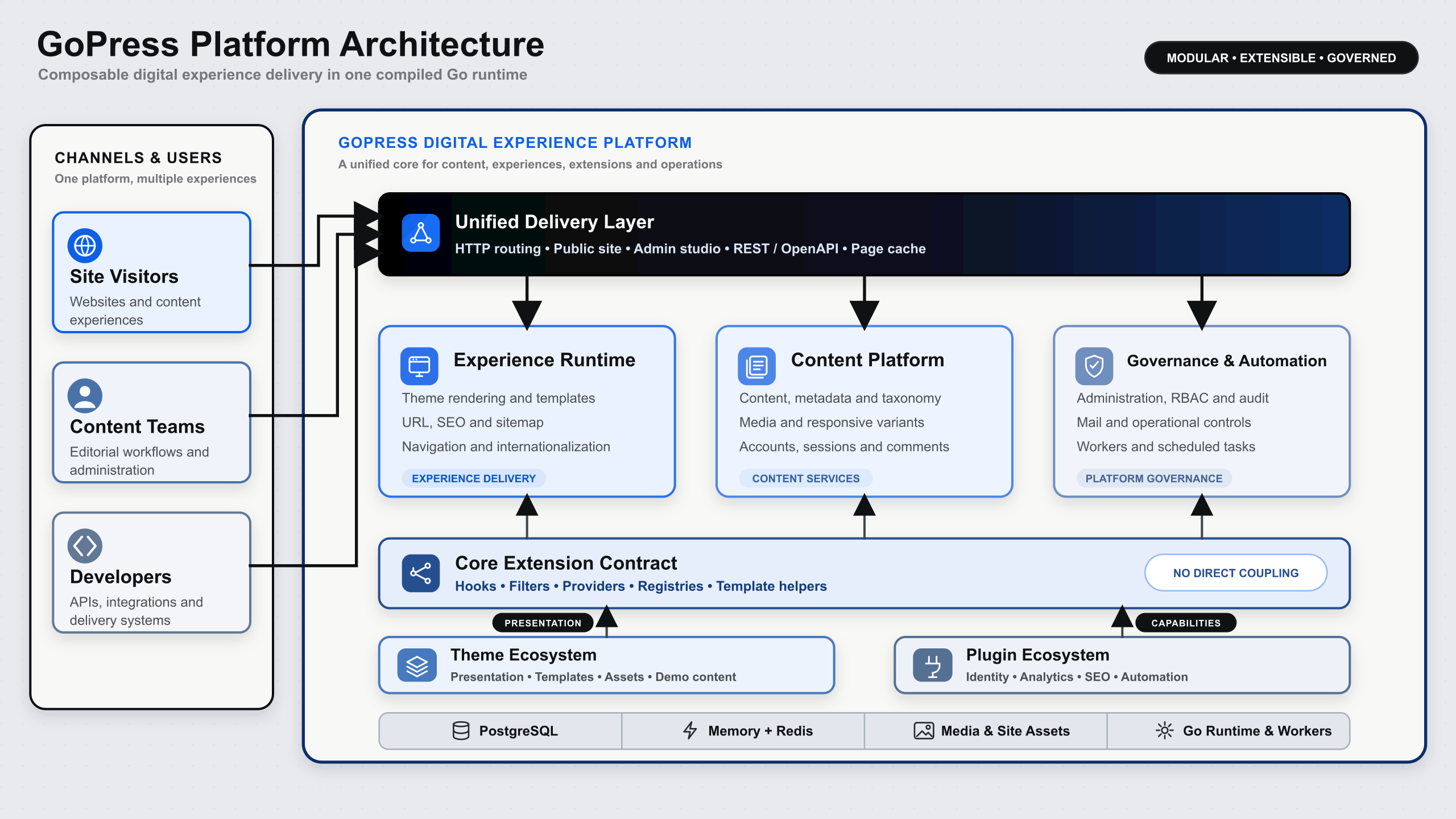
Task: Click 'Media and responsive variants' text
Action: click(x=832, y=423)
